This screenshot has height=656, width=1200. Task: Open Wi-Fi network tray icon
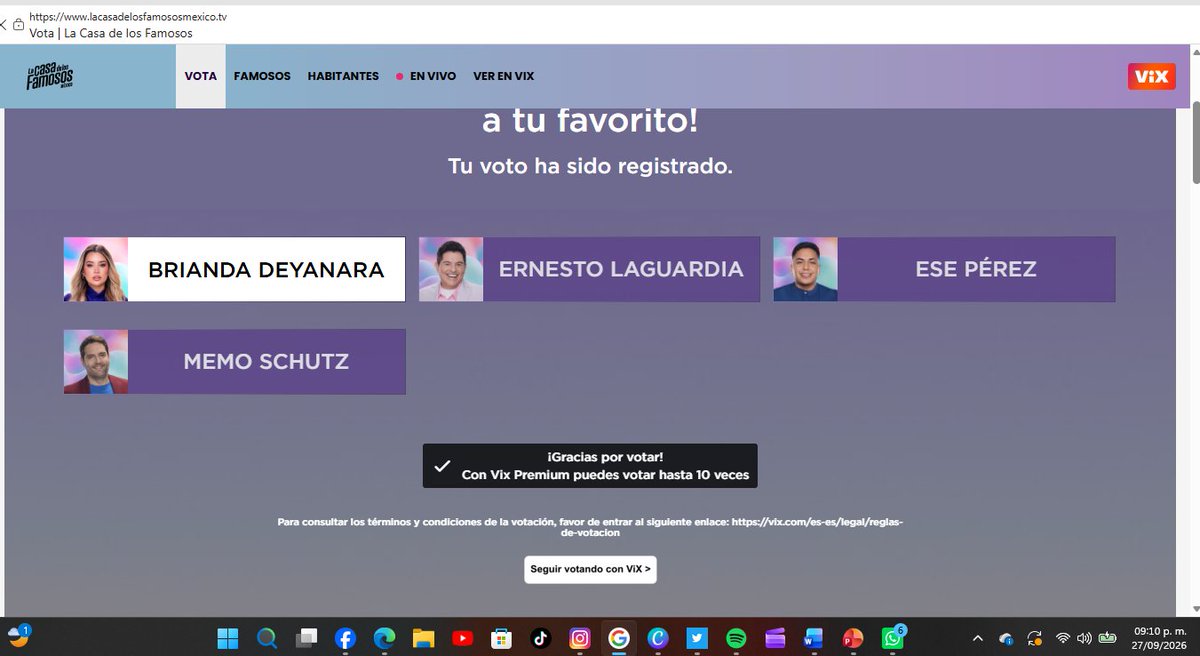1062,638
